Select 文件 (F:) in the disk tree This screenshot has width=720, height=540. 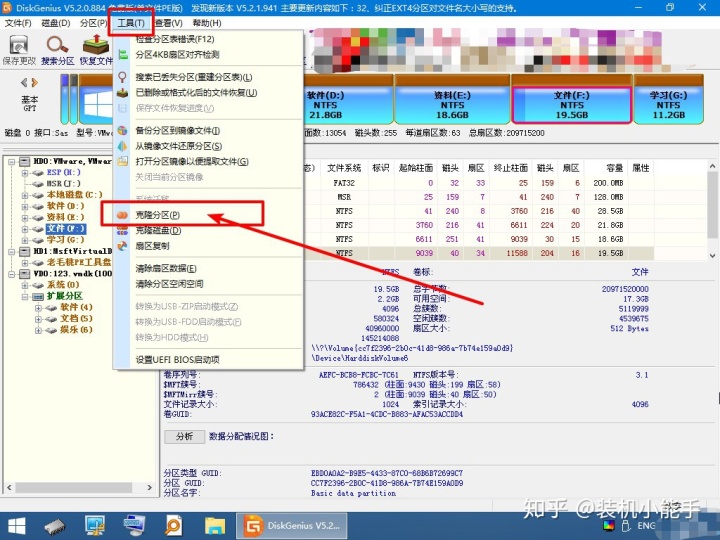click(x=66, y=229)
